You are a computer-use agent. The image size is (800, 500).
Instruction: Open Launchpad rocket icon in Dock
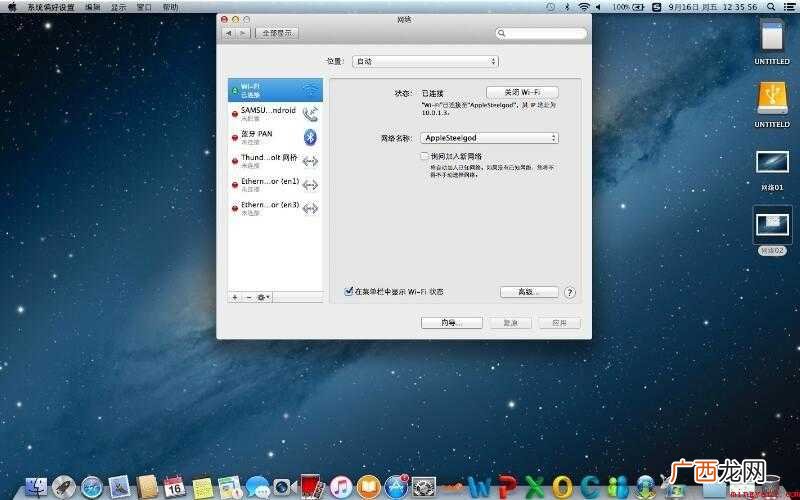pos(64,487)
